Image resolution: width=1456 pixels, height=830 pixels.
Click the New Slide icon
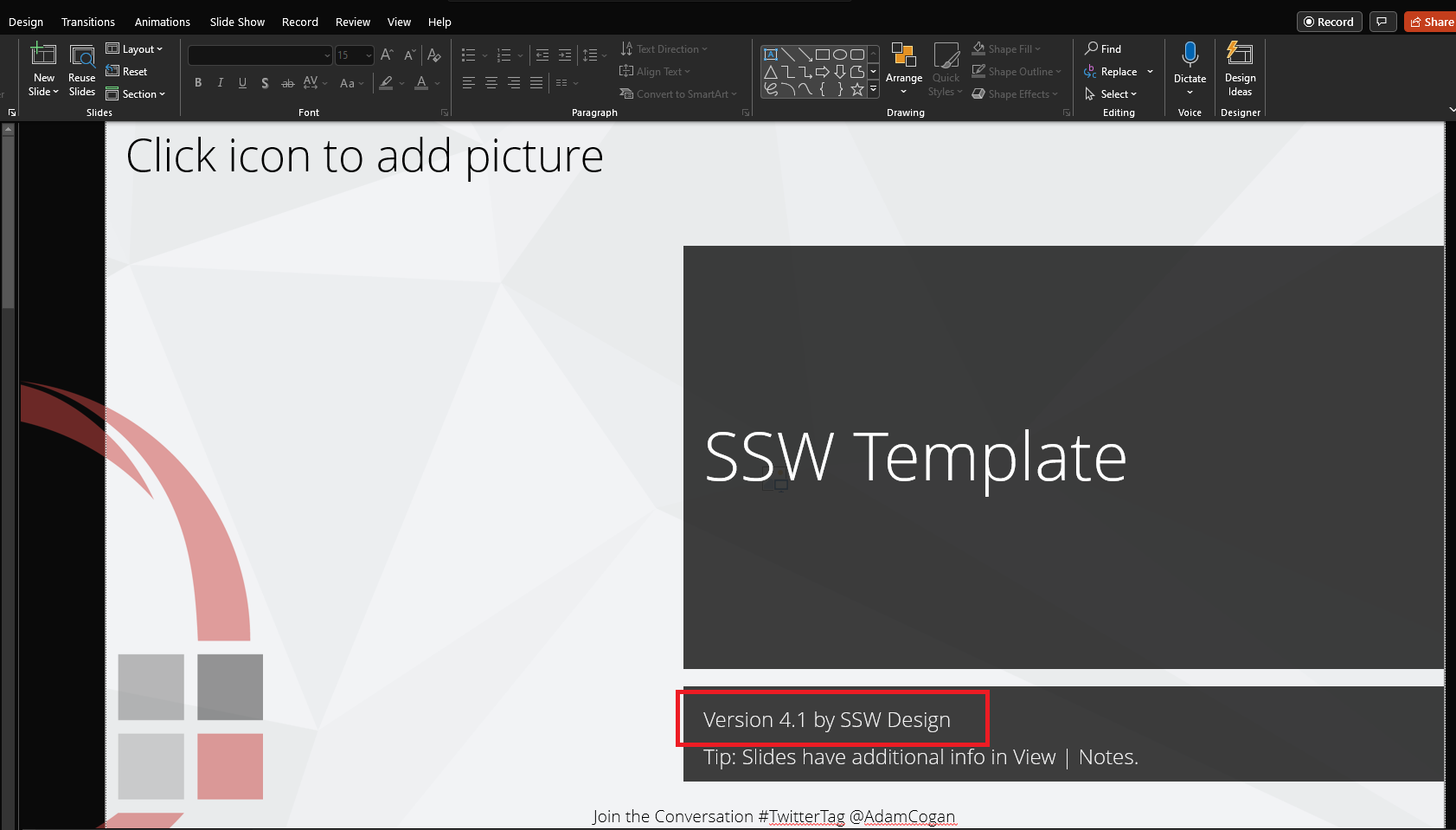point(43,55)
